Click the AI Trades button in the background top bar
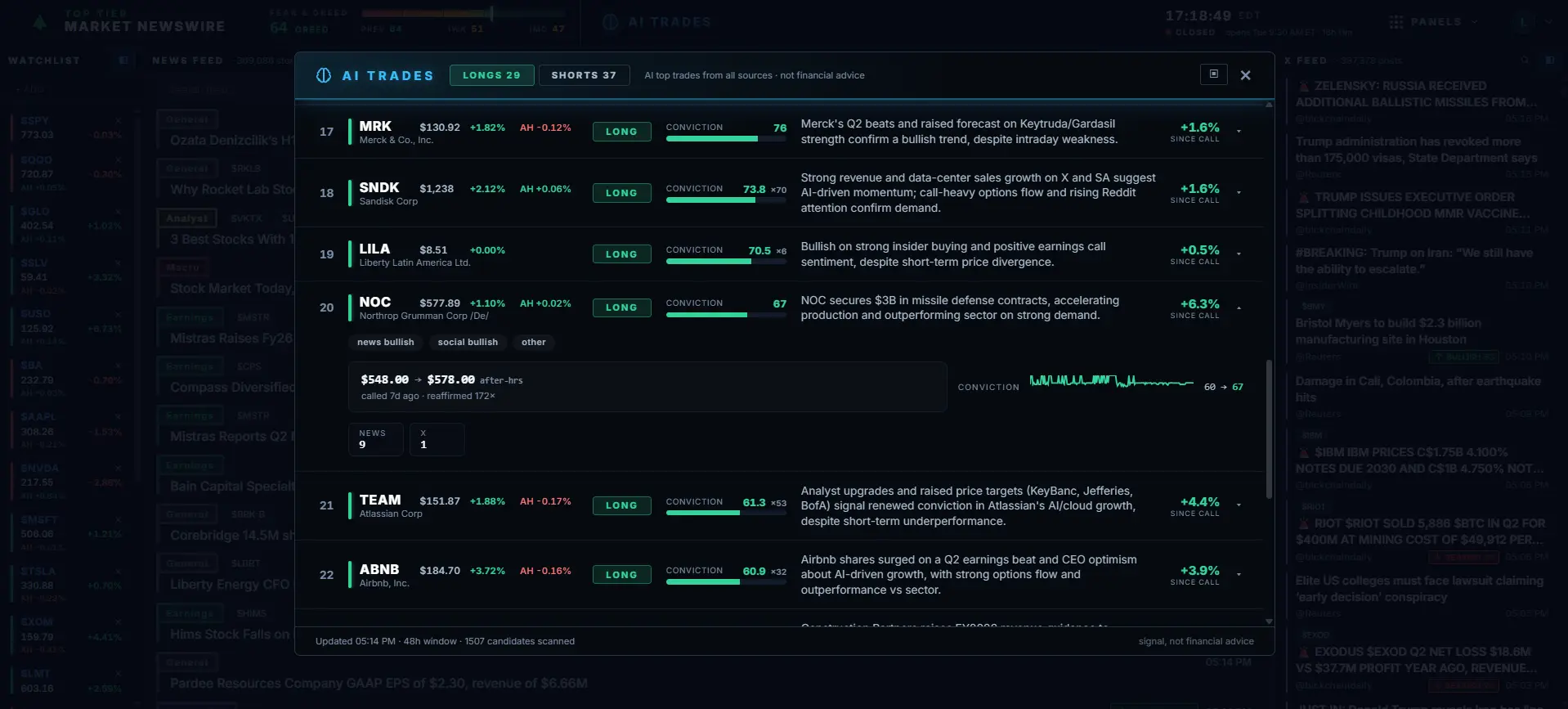This screenshot has height=709, width=1568. pos(657,22)
